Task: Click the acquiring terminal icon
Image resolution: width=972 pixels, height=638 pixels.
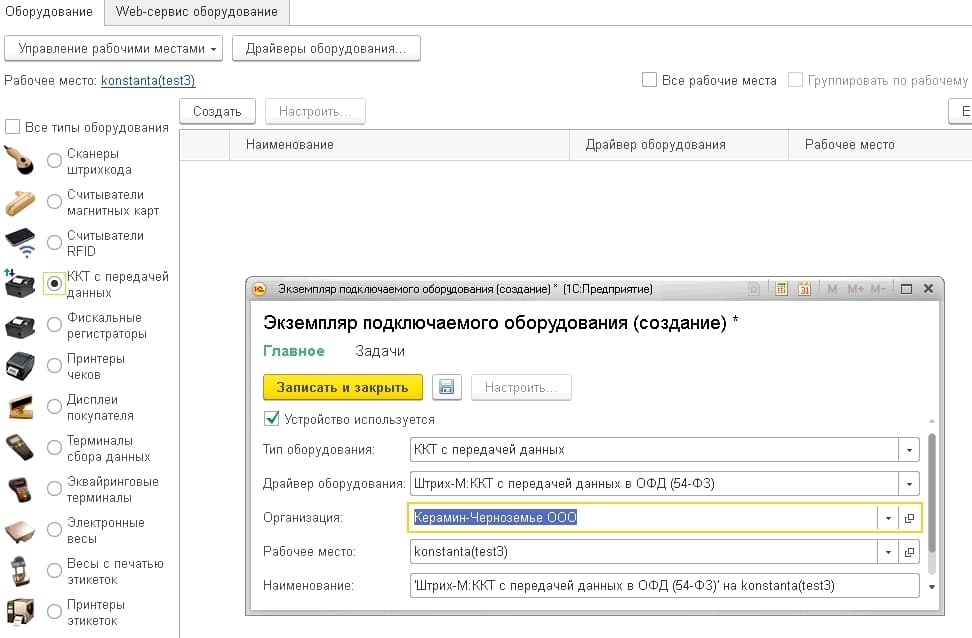Action: (20, 489)
